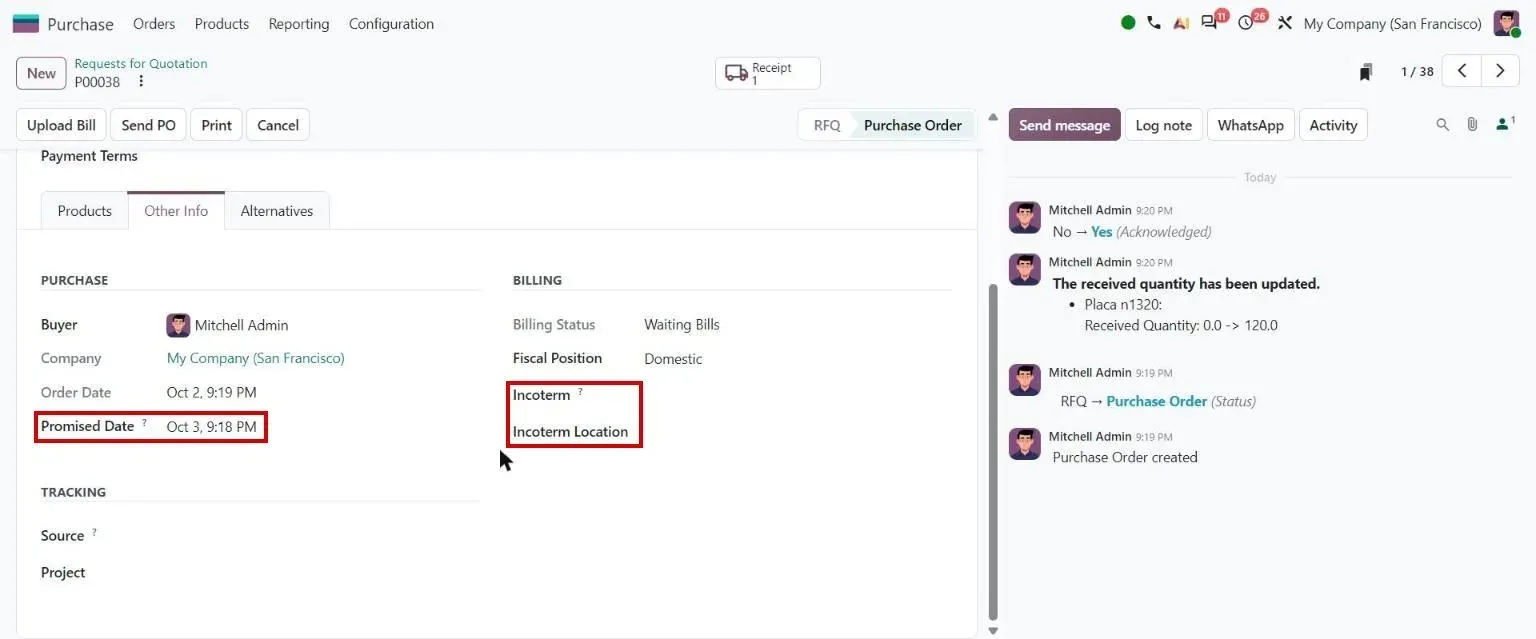1536x639 pixels.
Task: Click the New button
Action: [41, 73]
